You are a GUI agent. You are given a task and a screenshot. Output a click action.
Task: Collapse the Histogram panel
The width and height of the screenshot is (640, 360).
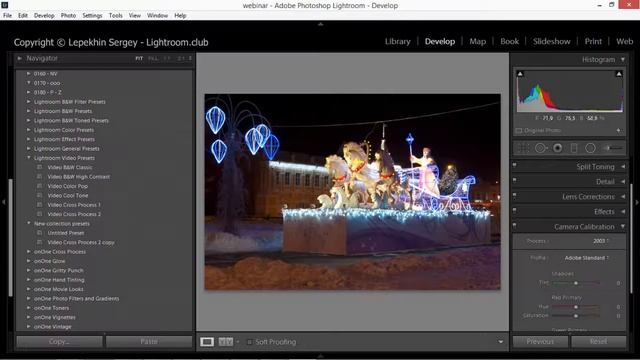click(x=623, y=59)
